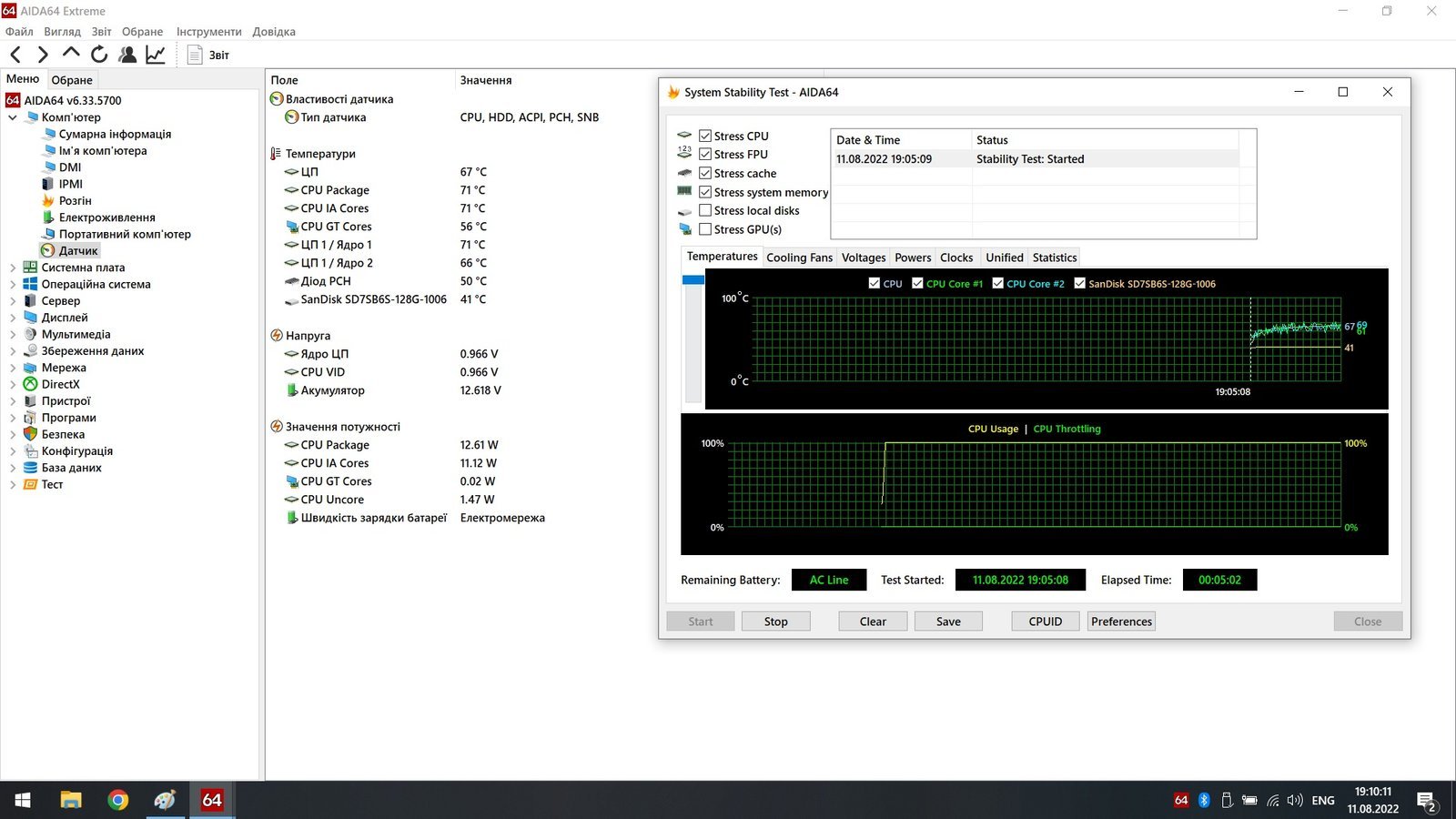
Task: Click the Звіт report toolbar button
Action: [x=208, y=55]
